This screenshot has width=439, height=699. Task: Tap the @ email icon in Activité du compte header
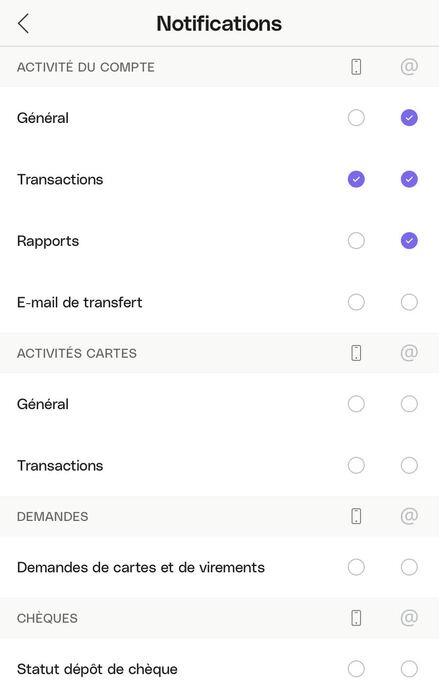pos(409,67)
